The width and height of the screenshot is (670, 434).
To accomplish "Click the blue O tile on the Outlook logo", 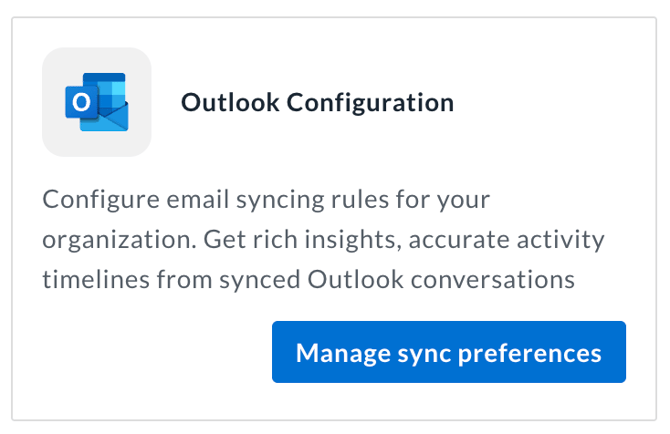I will [81, 102].
